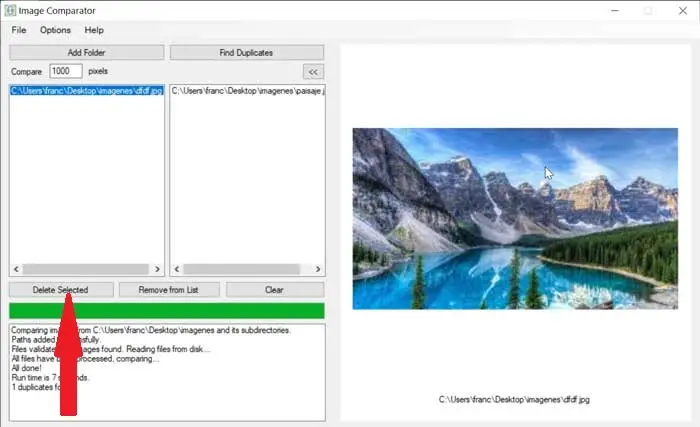Click the Clear button
The height and width of the screenshot is (427, 700).
click(275, 290)
